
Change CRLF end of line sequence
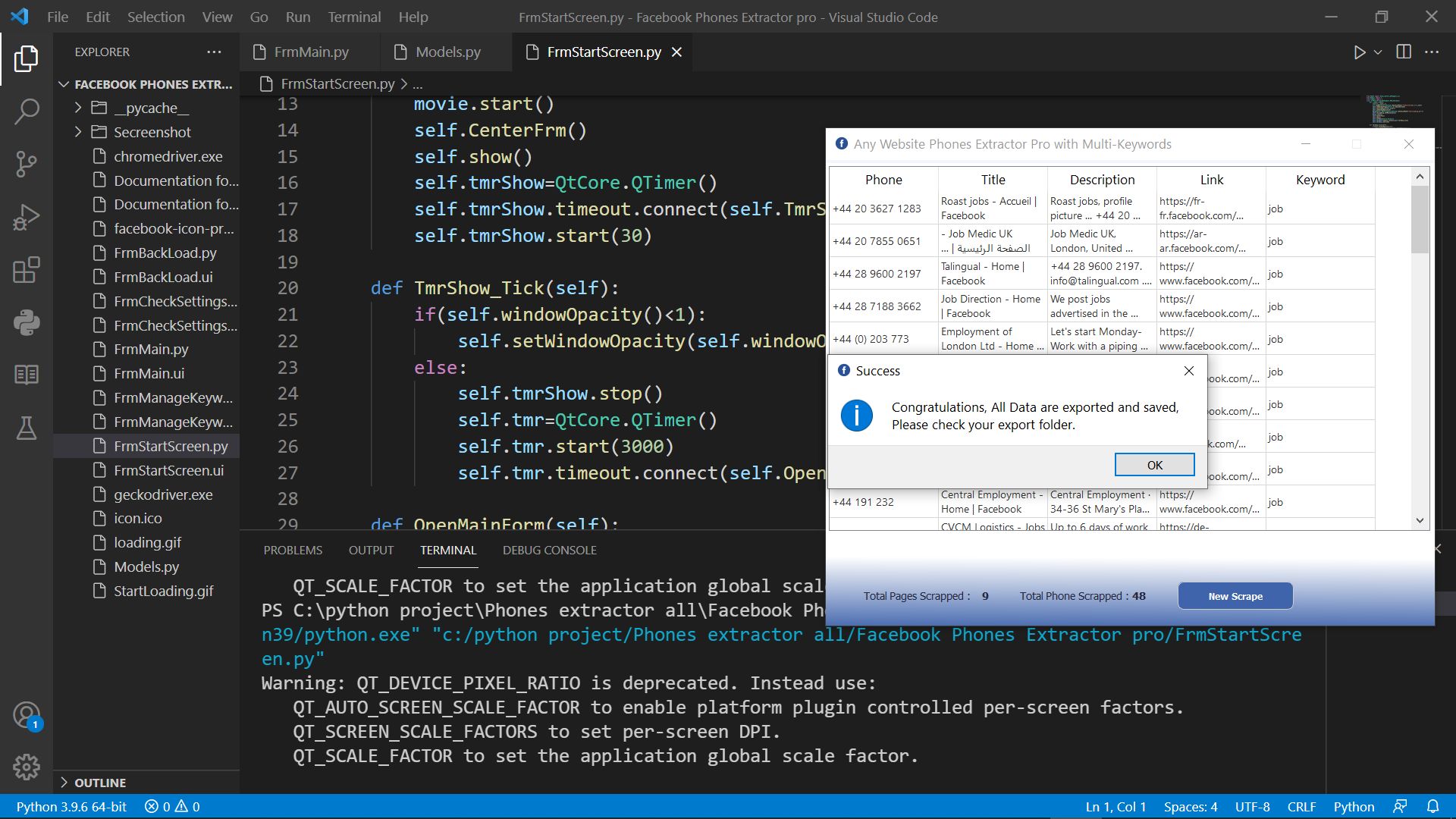(x=1301, y=807)
